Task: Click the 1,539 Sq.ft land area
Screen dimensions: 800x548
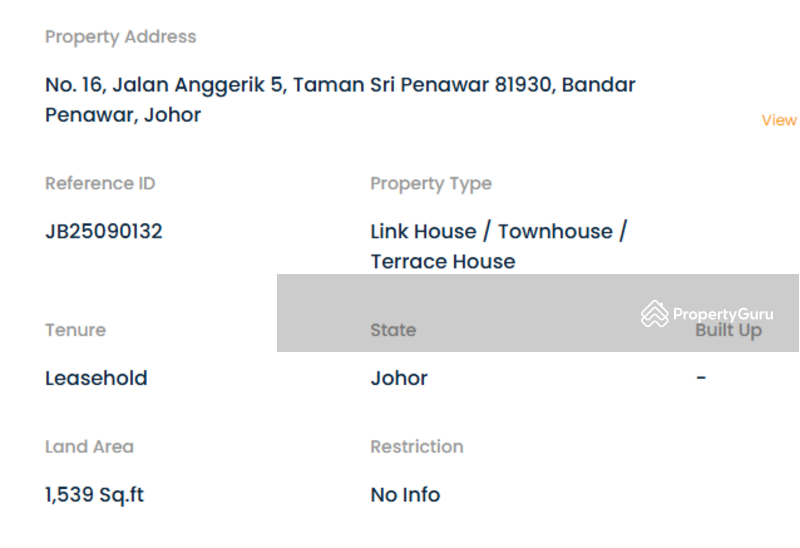Action: click(94, 494)
